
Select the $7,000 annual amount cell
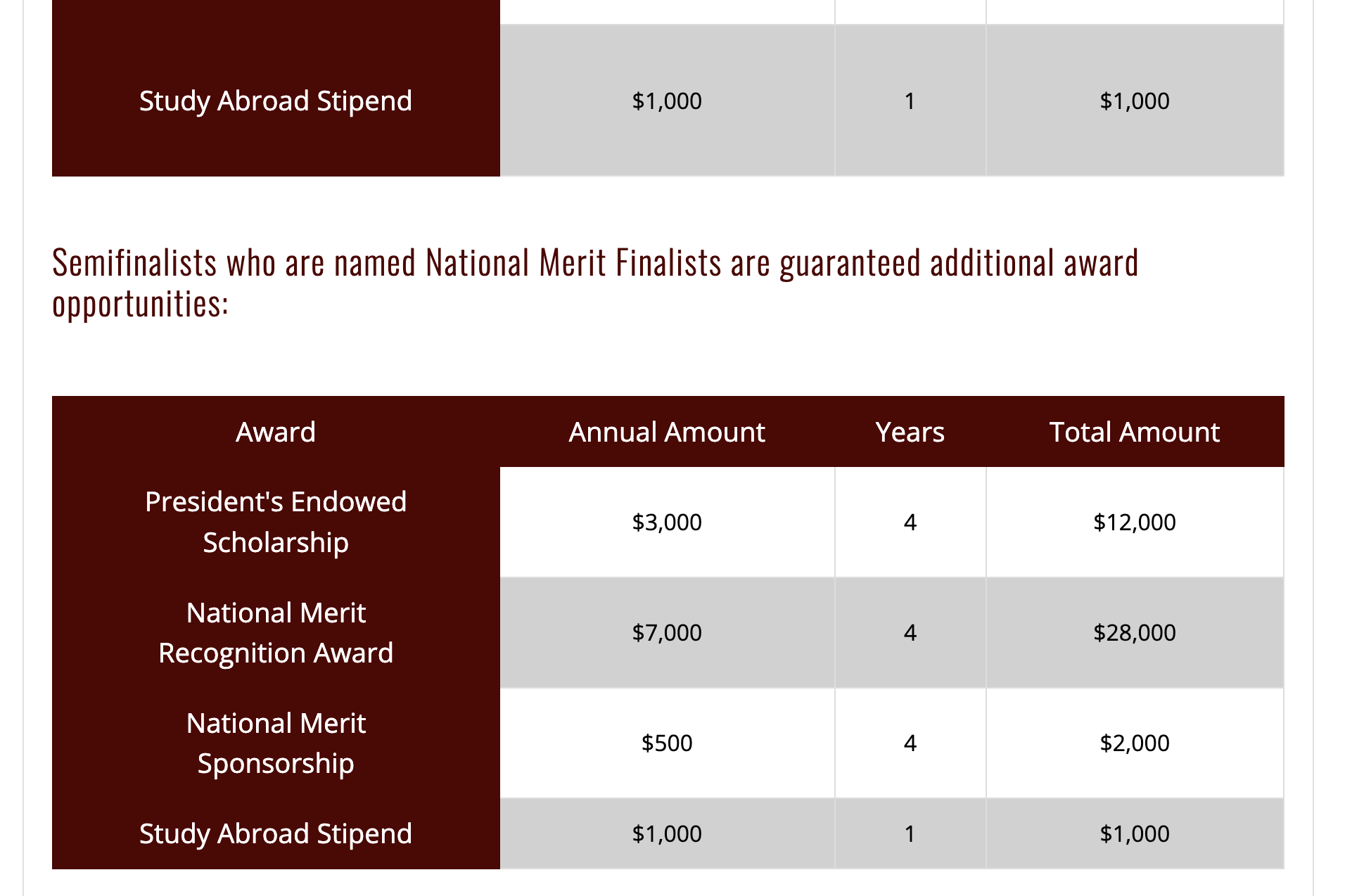pyautogui.click(x=666, y=632)
